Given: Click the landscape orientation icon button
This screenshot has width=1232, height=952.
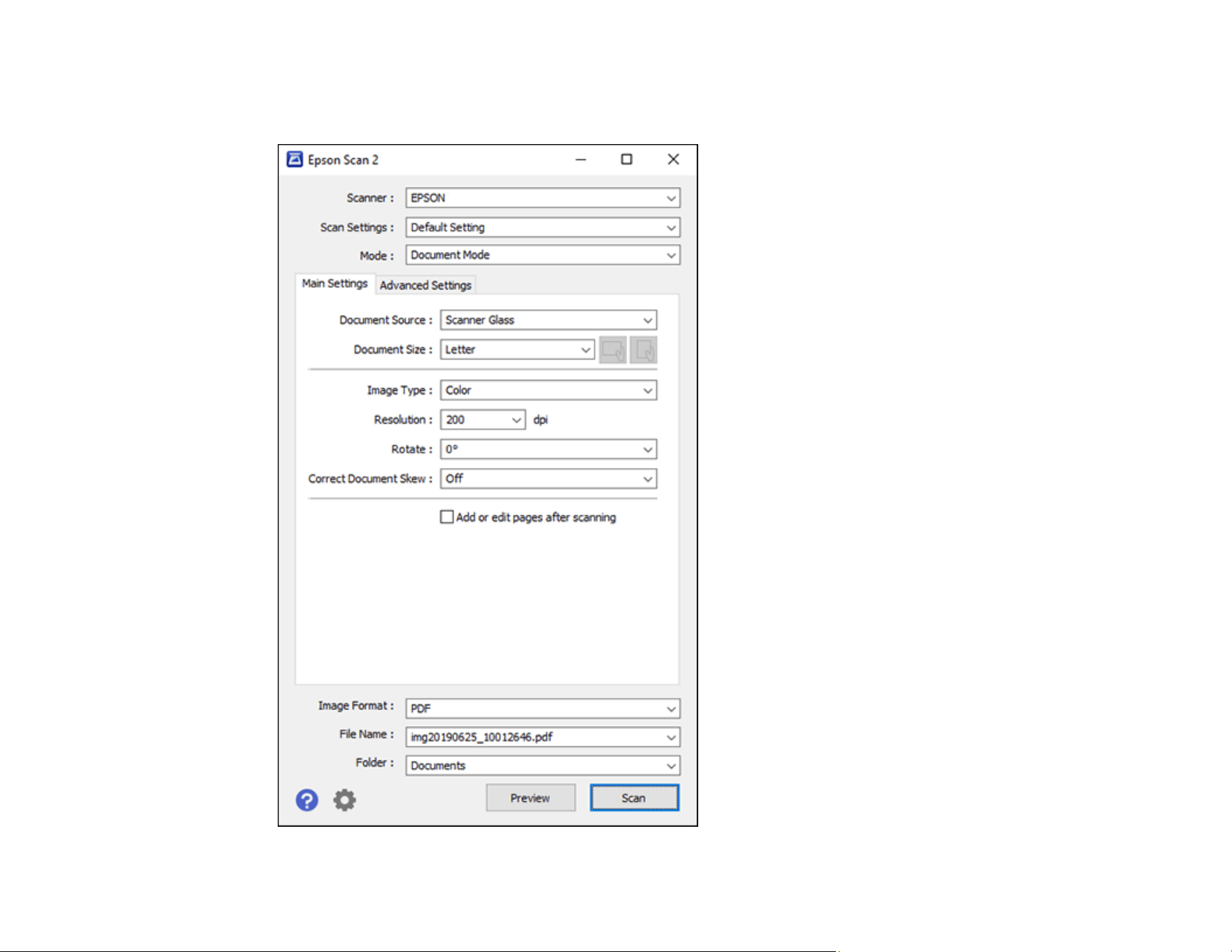Looking at the screenshot, I should [x=613, y=350].
